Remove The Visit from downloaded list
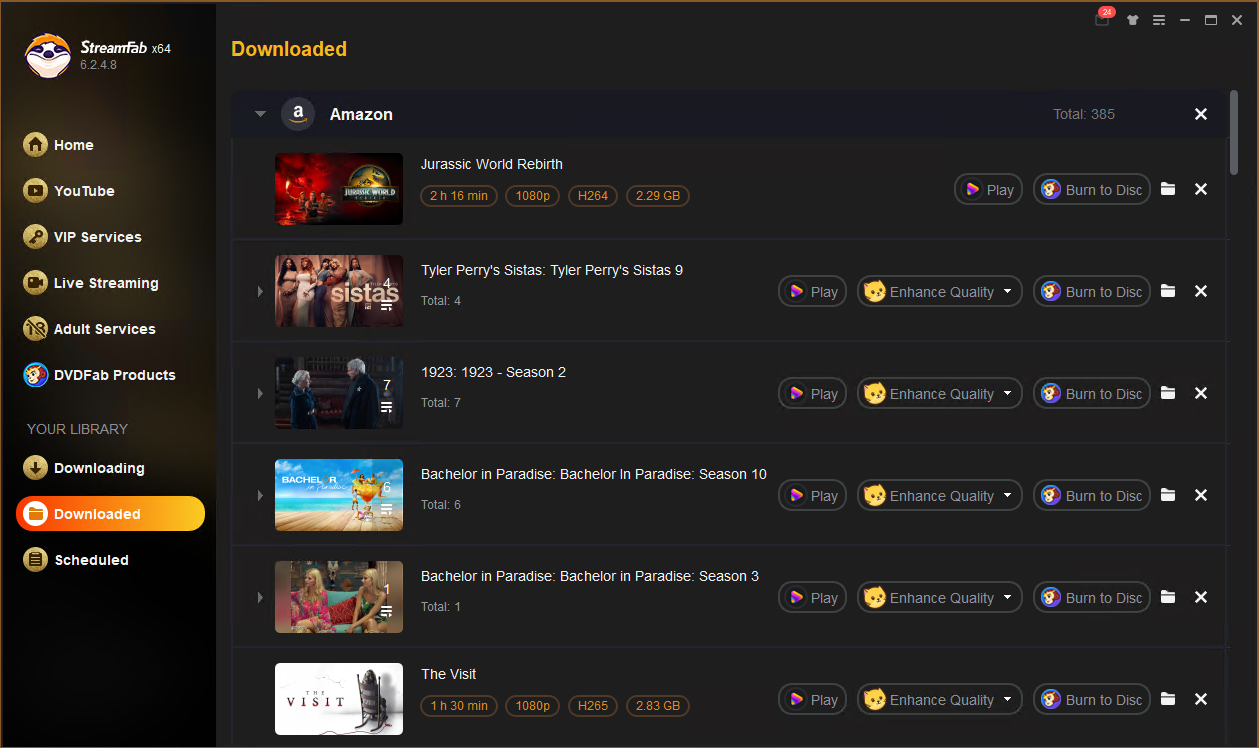Screen dimensions: 1259x748 1201,699
